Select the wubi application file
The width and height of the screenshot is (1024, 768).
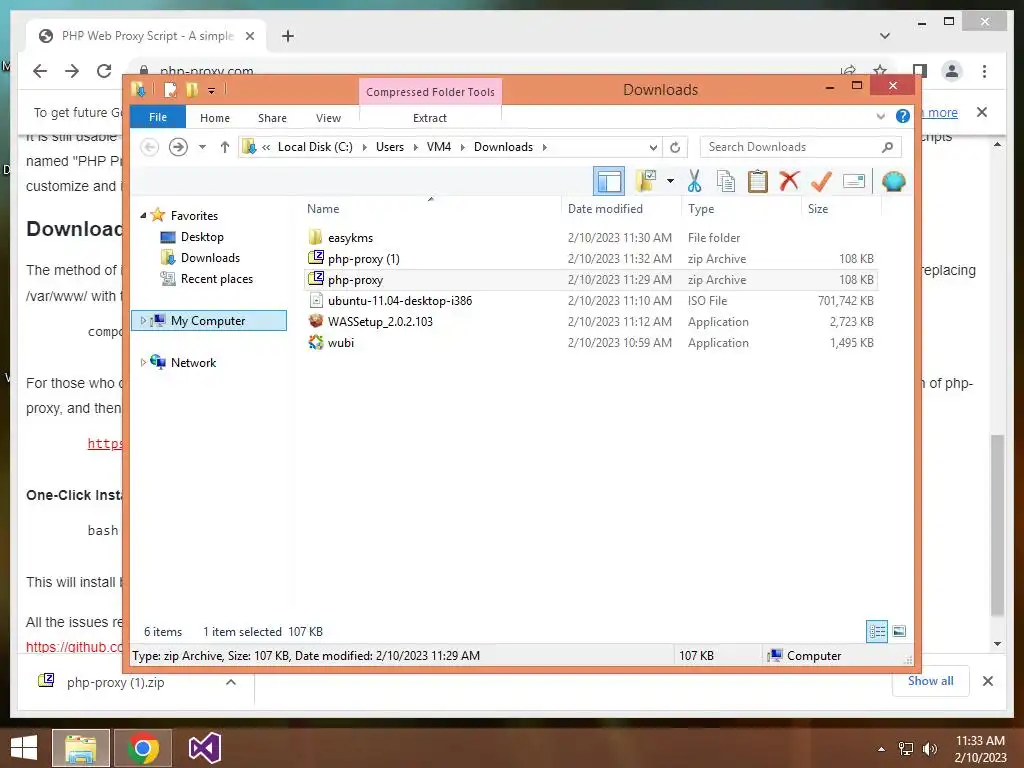point(340,342)
